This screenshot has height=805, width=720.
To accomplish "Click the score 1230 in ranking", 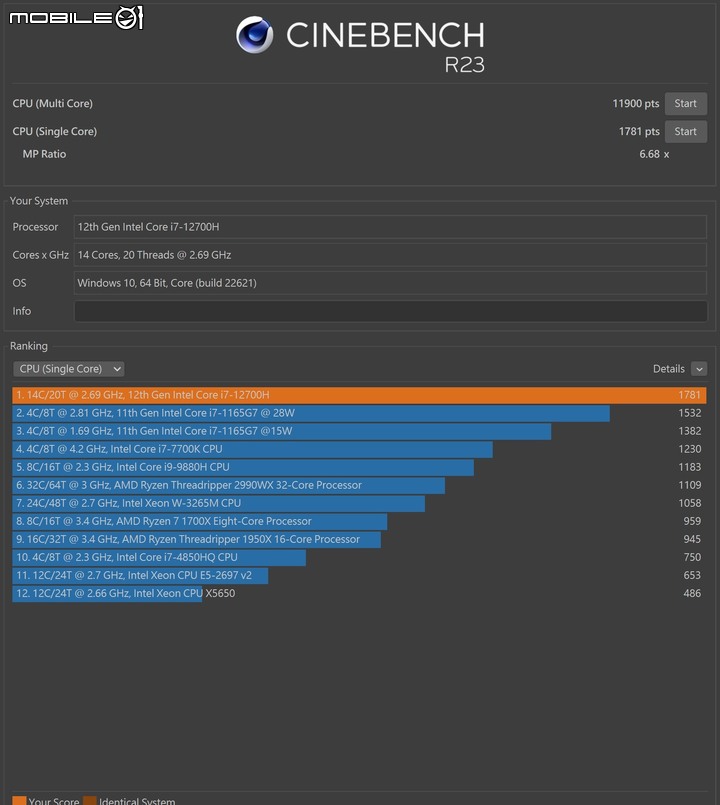I will pyautogui.click(x=690, y=449).
